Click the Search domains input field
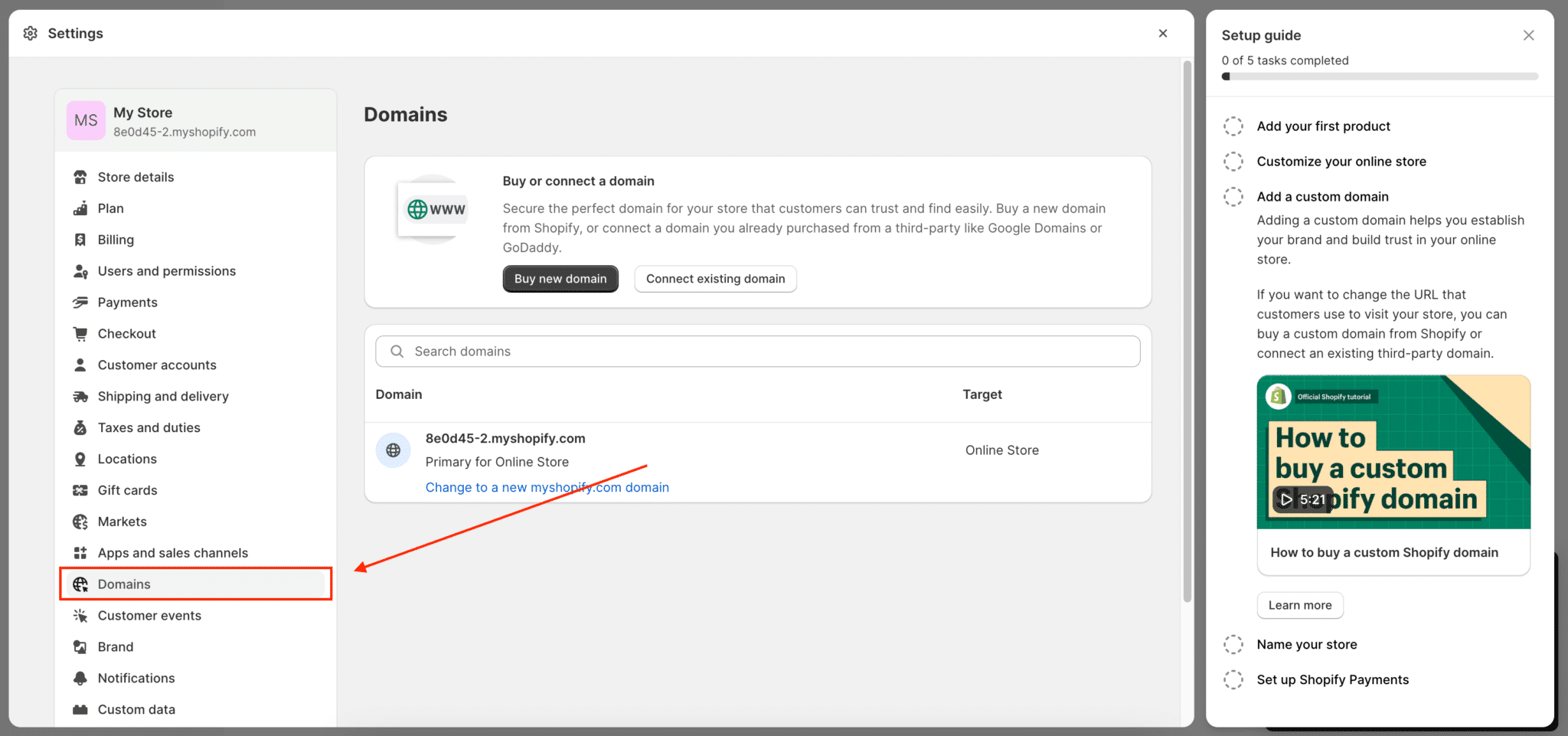The width and height of the screenshot is (1568, 736). 758,352
